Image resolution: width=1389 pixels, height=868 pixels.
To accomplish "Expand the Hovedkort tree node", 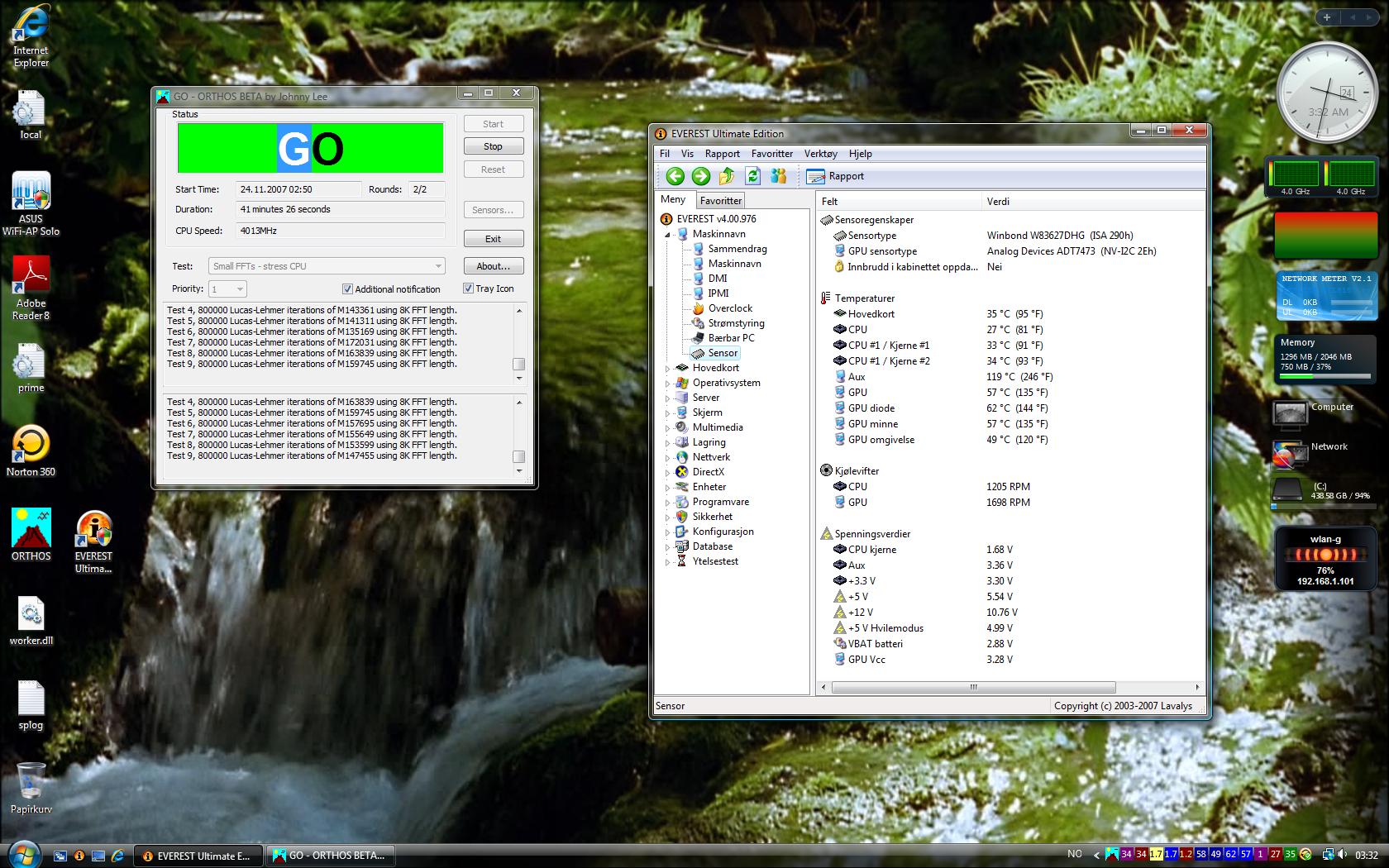I will [x=668, y=369].
